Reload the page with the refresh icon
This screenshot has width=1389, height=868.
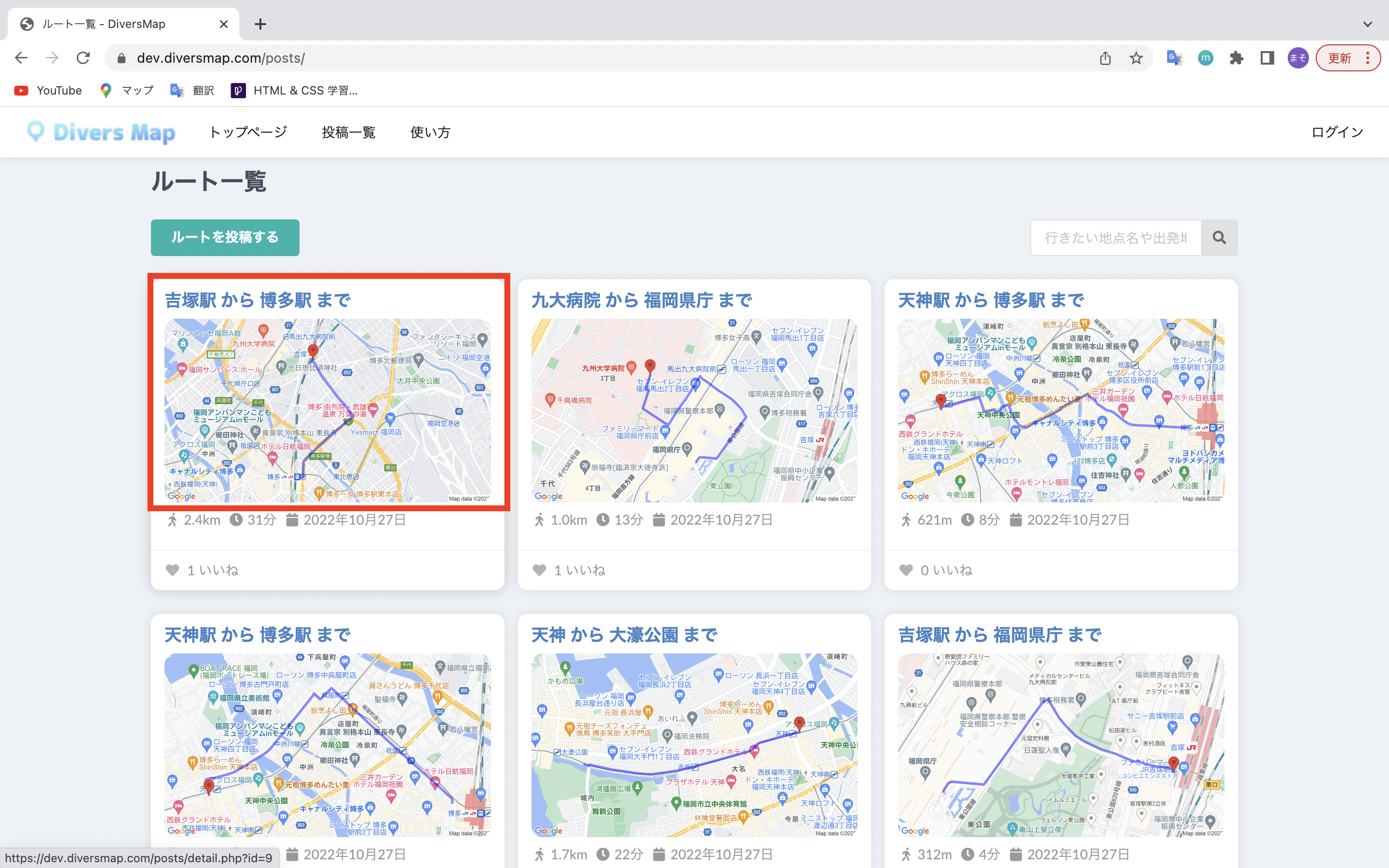[x=84, y=57]
